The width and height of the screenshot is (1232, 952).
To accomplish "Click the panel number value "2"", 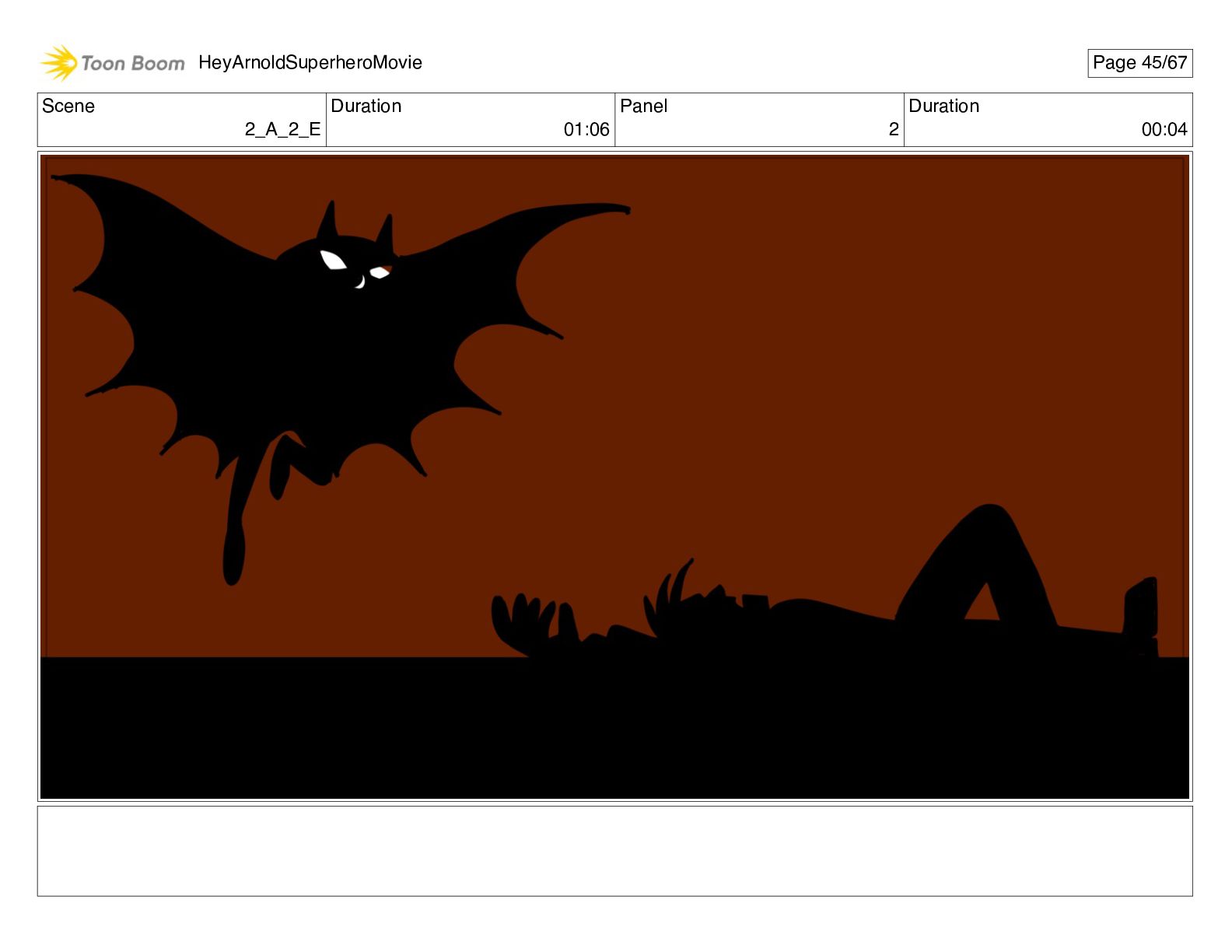I will point(894,129).
